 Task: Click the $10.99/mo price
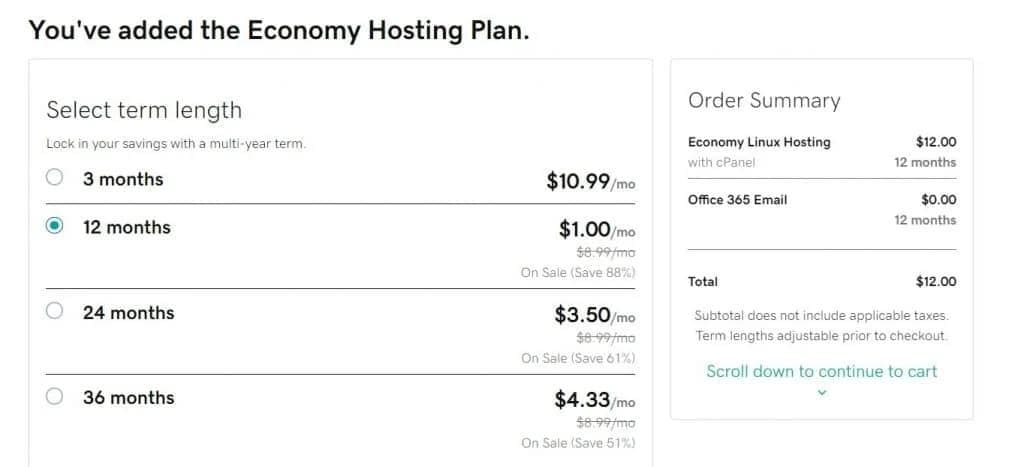coord(590,181)
